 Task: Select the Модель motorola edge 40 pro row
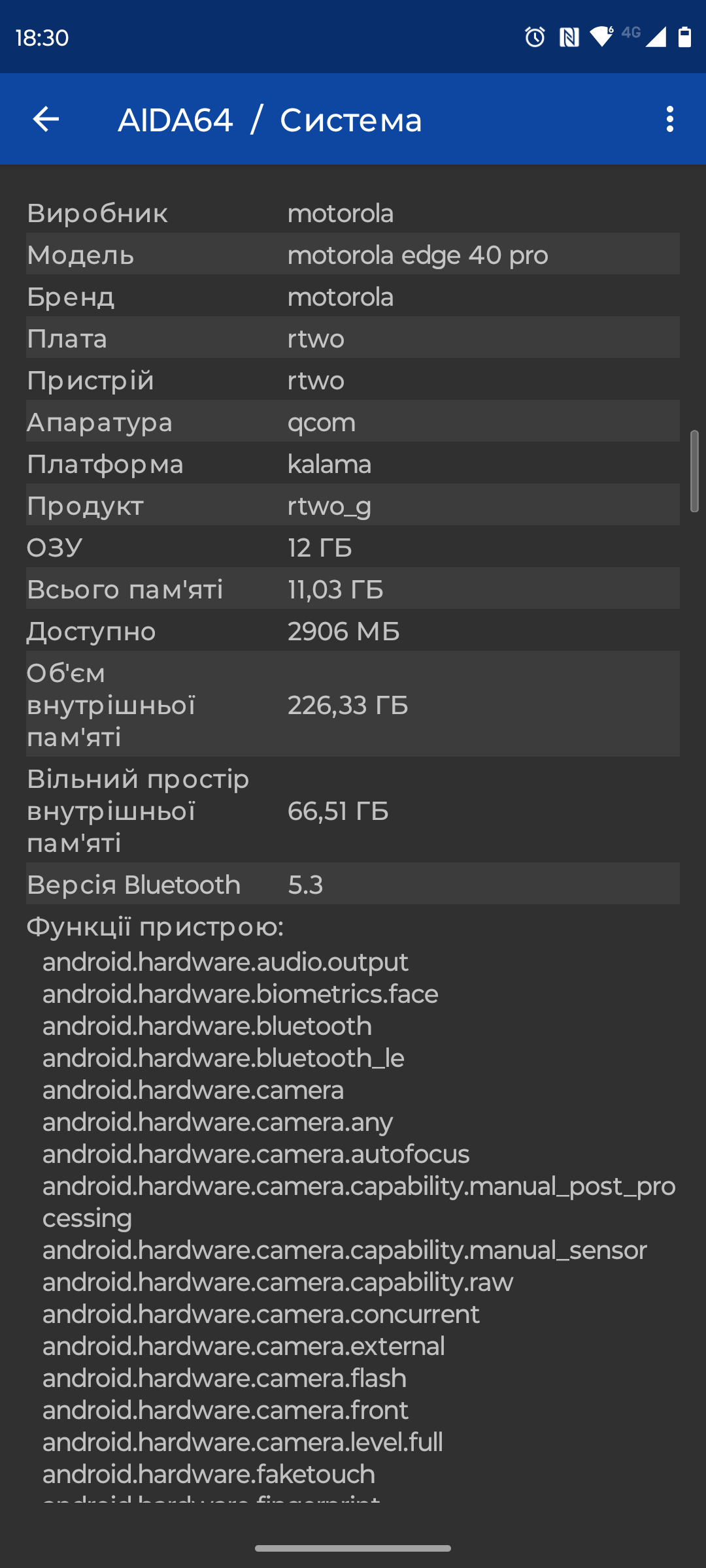pos(353,253)
